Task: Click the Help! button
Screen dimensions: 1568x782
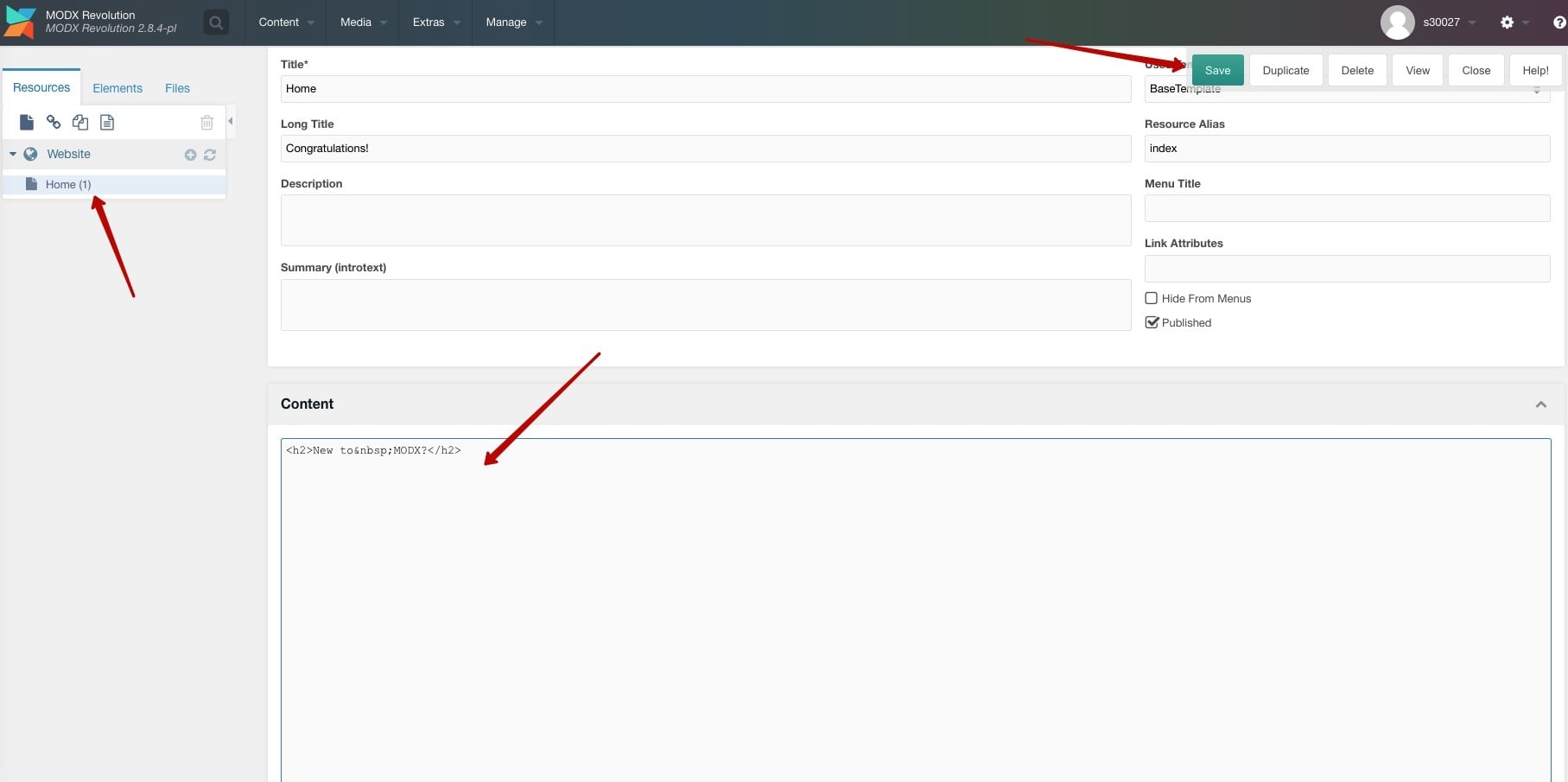Action: pyautogui.click(x=1535, y=70)
